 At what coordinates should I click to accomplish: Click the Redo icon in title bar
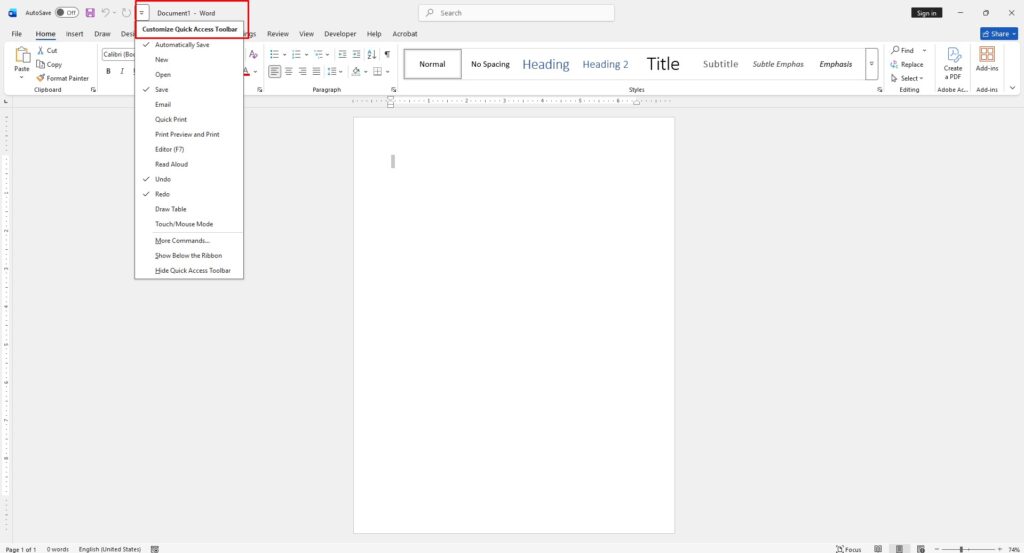(x=126, y=12)
